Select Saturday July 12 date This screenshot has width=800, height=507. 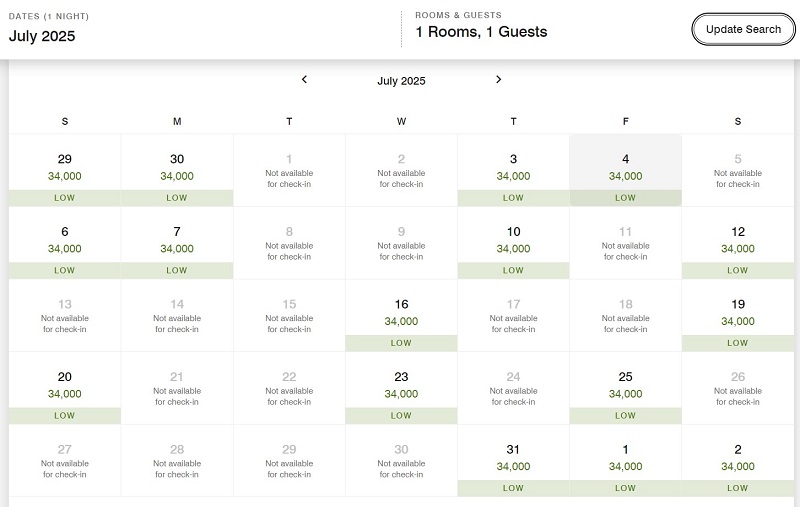click(738, 243)
